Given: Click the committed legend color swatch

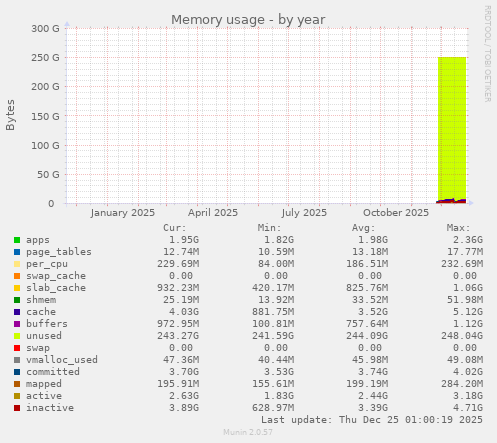Looking at the screenshot, I should tap(17, 372).
